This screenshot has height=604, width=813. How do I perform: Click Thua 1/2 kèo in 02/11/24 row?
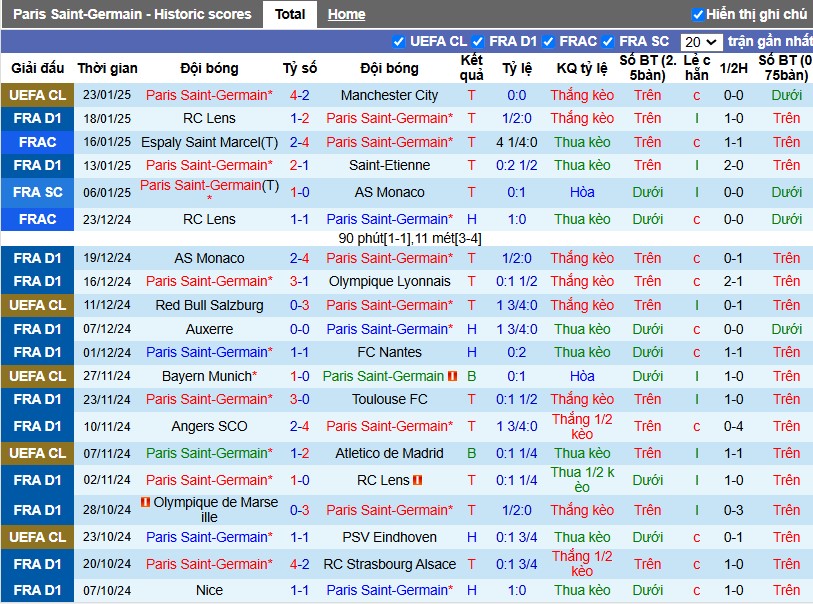[582, 480]
